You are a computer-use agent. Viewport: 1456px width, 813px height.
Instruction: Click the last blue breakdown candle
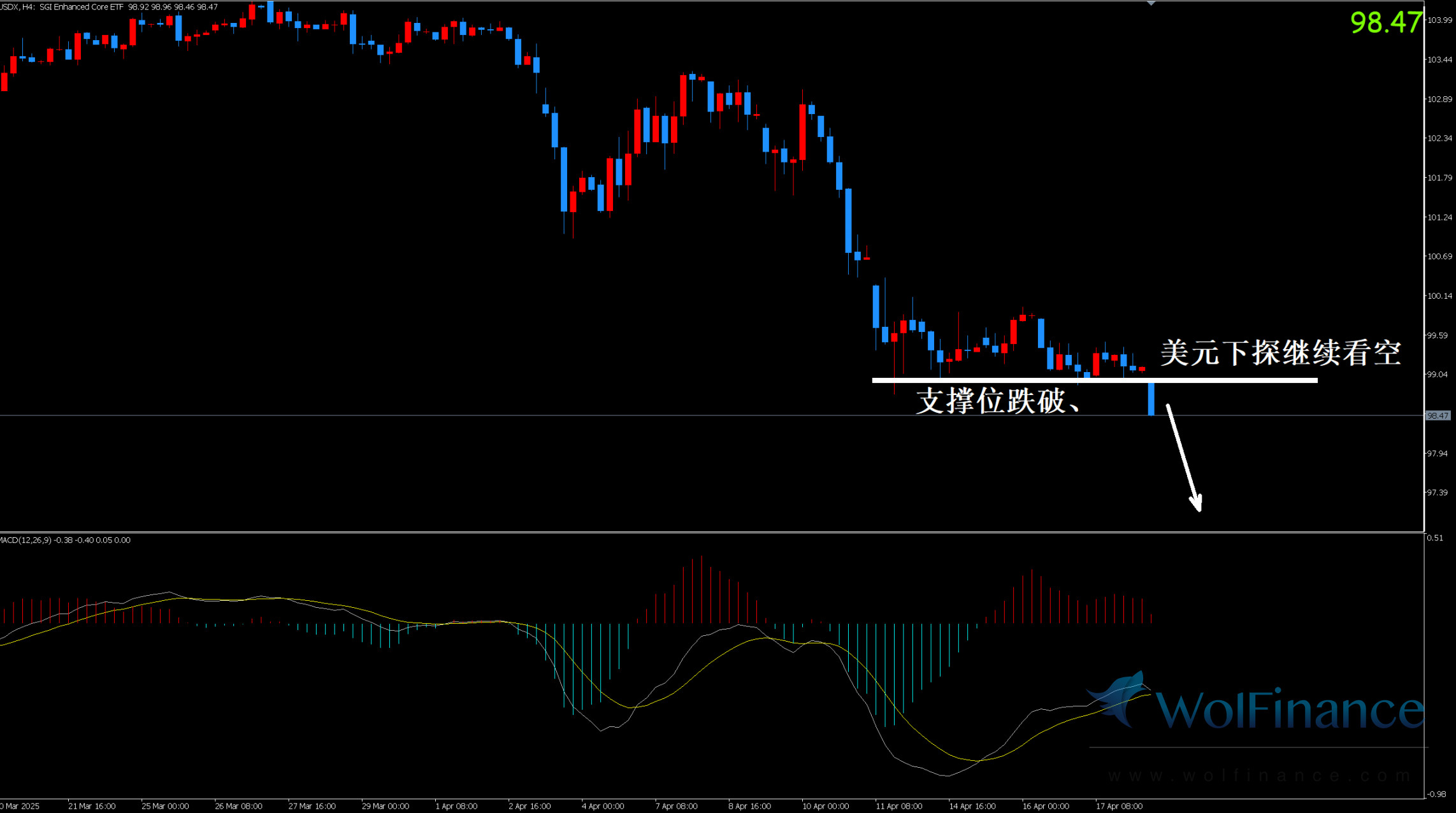coord(1151,398)
